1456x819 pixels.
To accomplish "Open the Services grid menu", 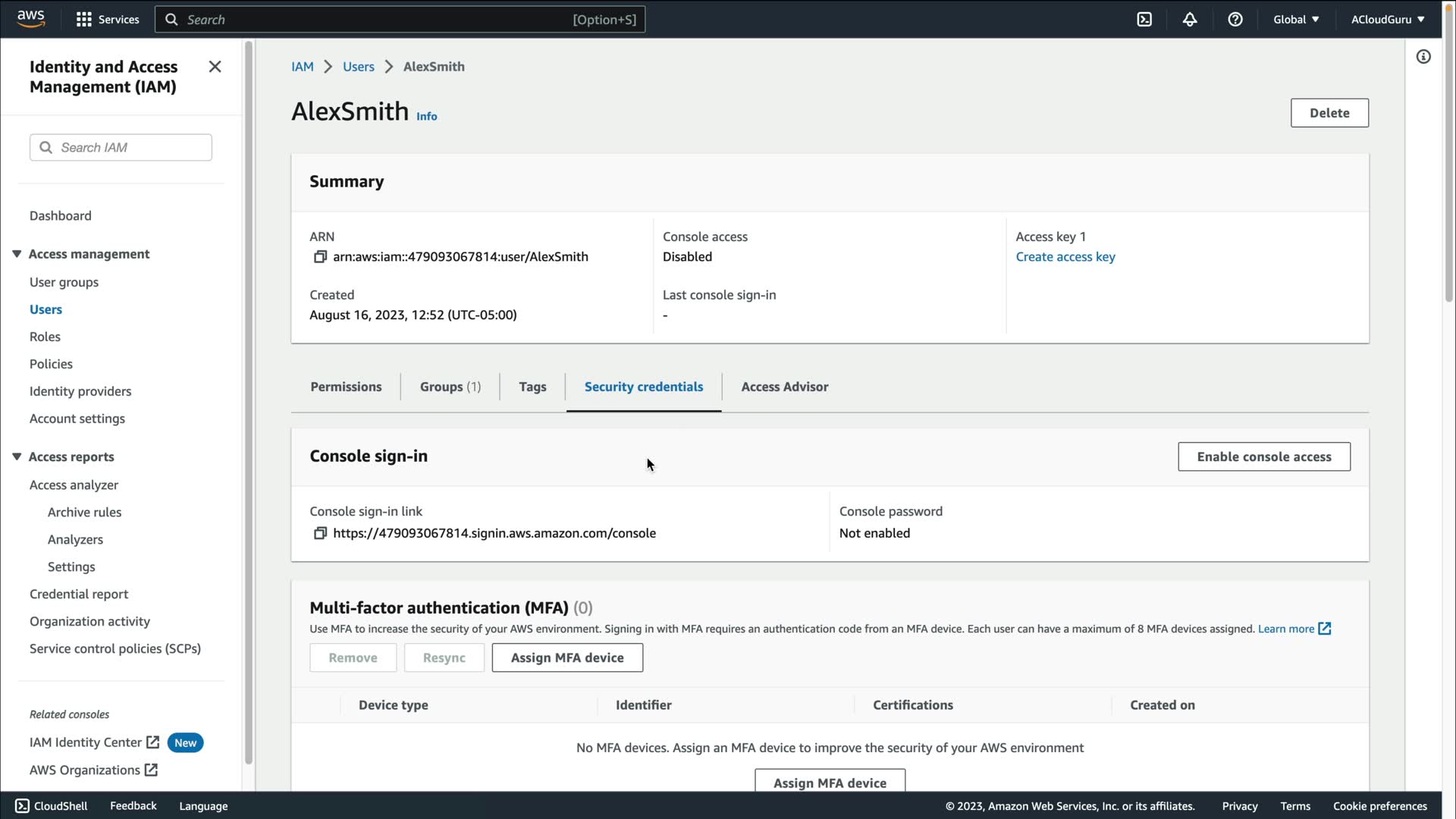I will (x=83, y=20).
